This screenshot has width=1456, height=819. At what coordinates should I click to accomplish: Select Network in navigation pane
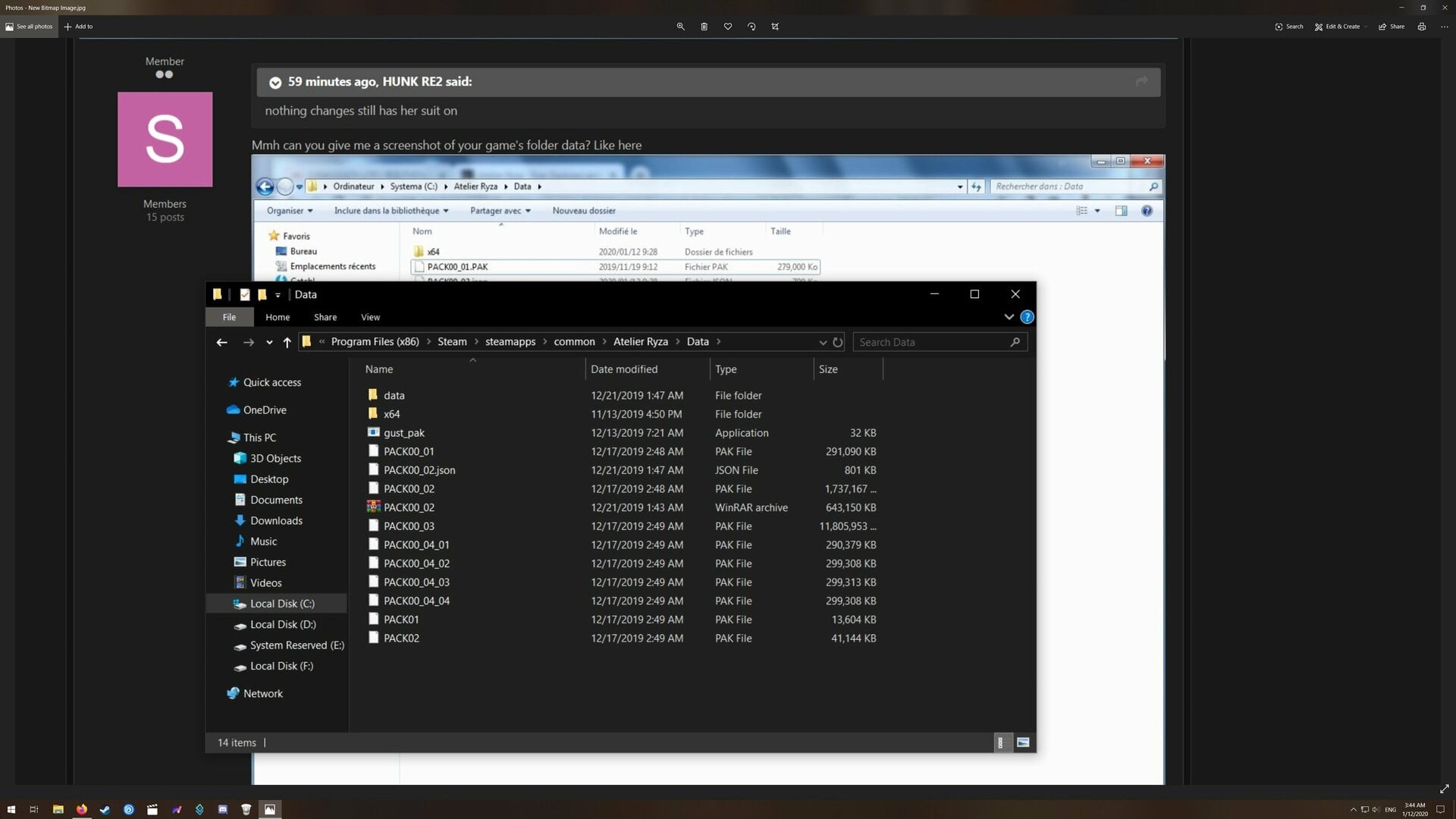[262, 694]
